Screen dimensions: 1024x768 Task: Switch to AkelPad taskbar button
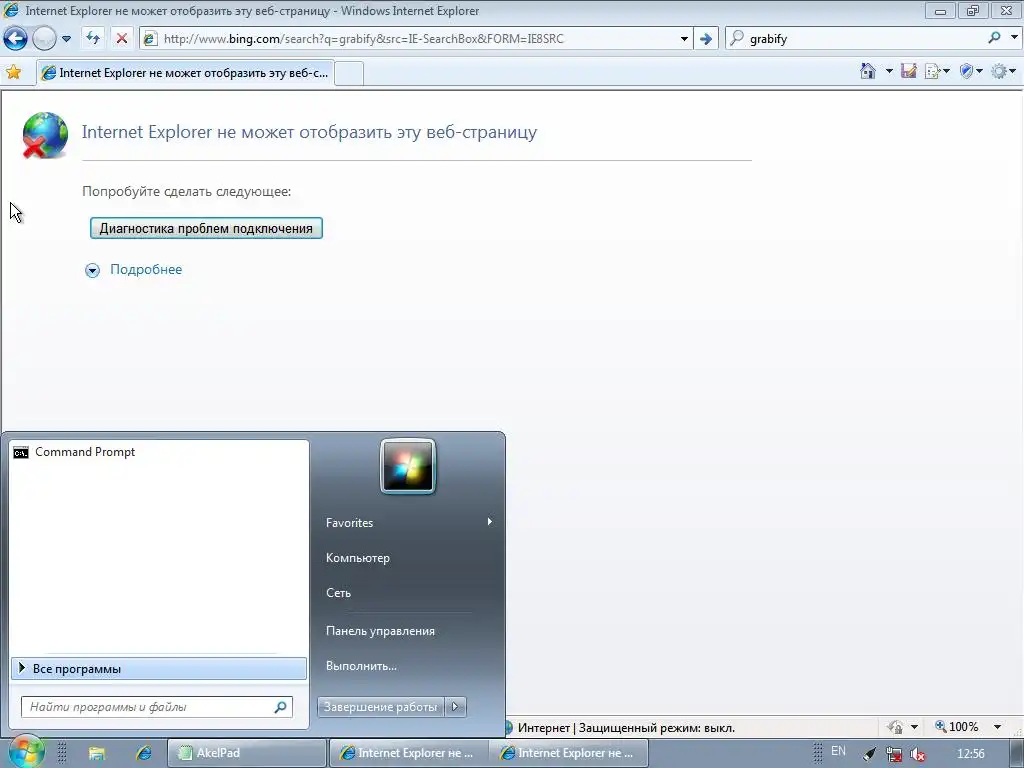tap(246, 753)
